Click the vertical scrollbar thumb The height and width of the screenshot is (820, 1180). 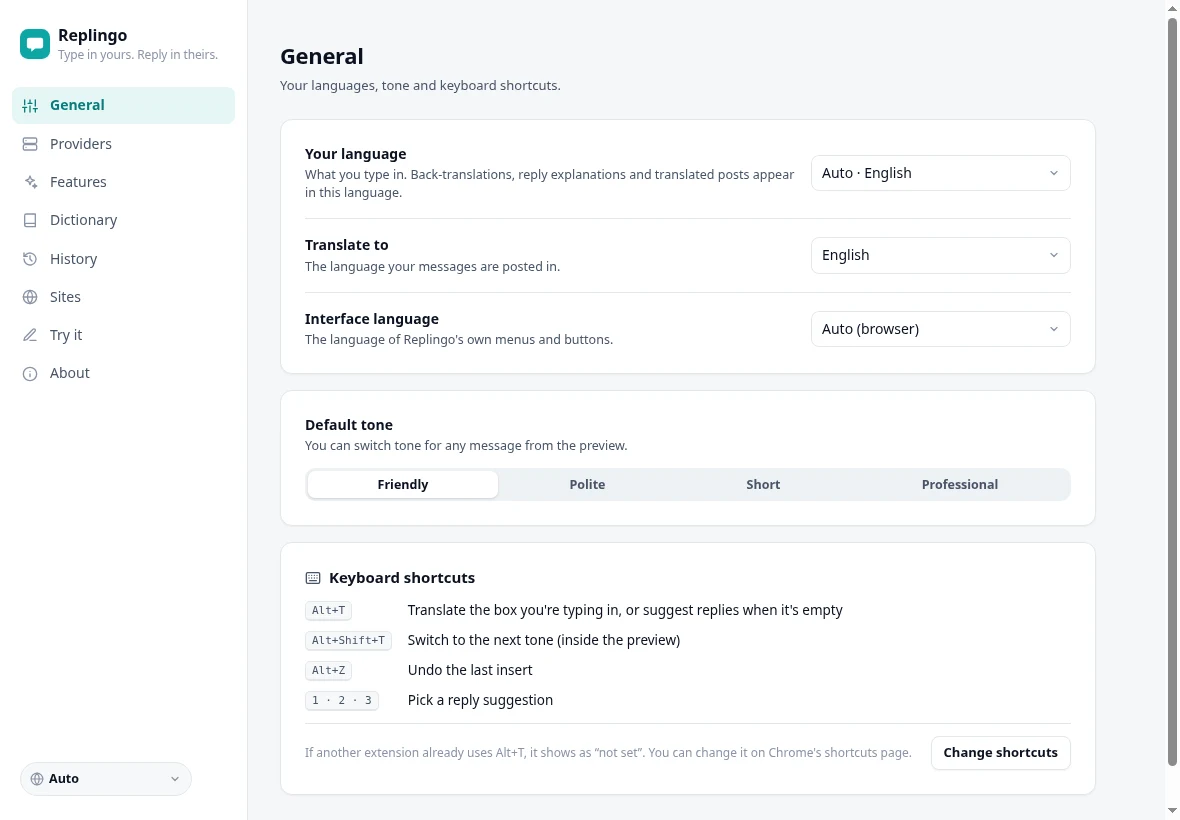tap(1172, 391)
